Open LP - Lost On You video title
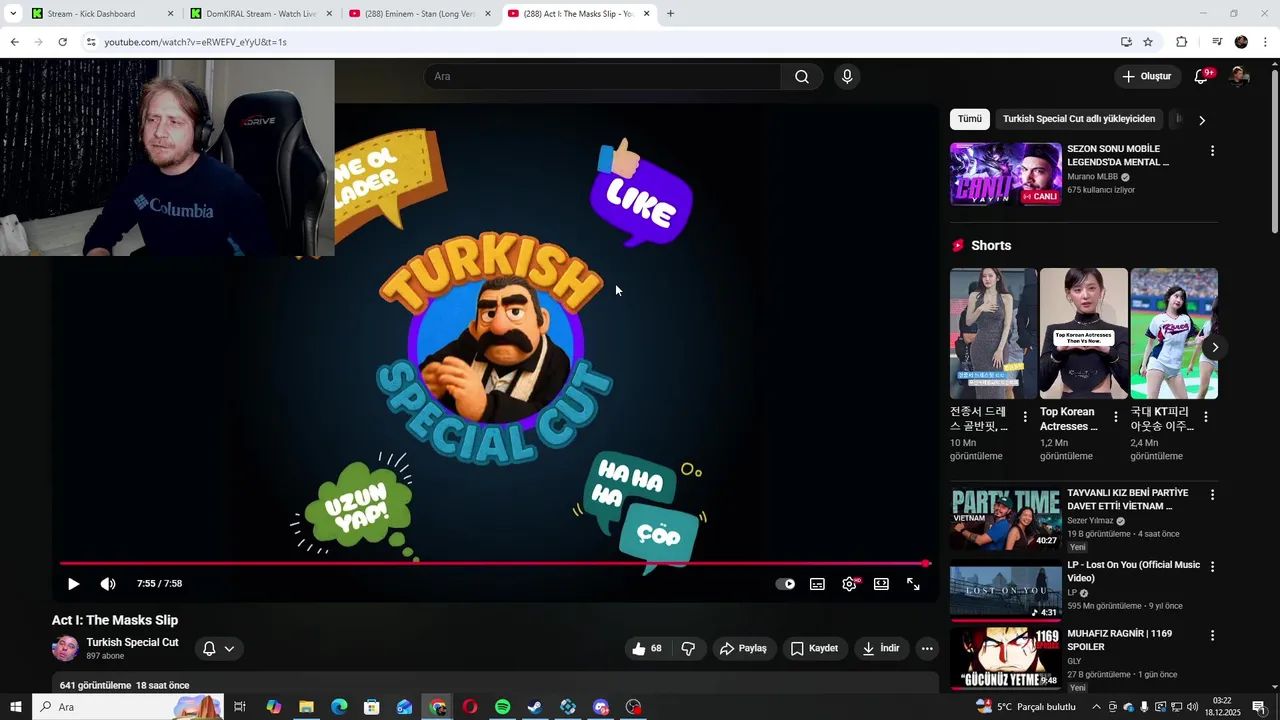The image size is (1280, 720). coord(1133,571)
